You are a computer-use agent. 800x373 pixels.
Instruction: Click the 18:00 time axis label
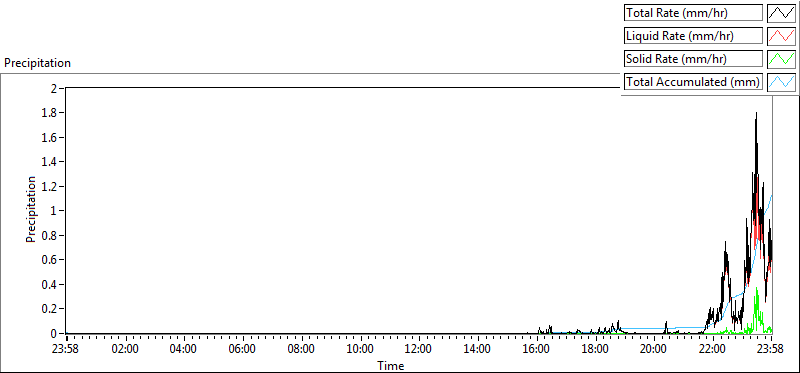coord(595,350)
